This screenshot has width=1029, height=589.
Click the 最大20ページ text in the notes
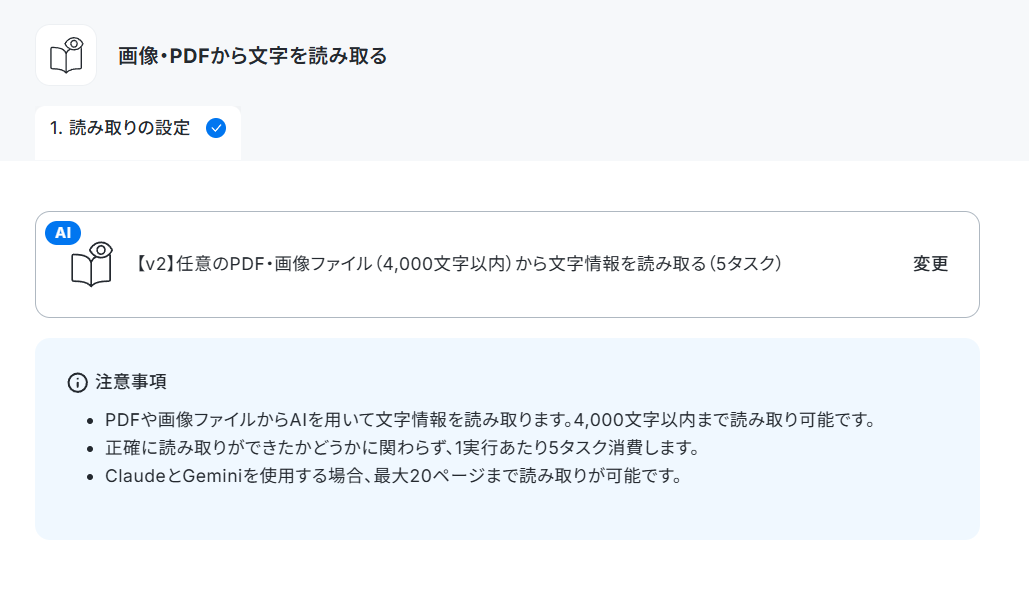[x=430, y=476]
